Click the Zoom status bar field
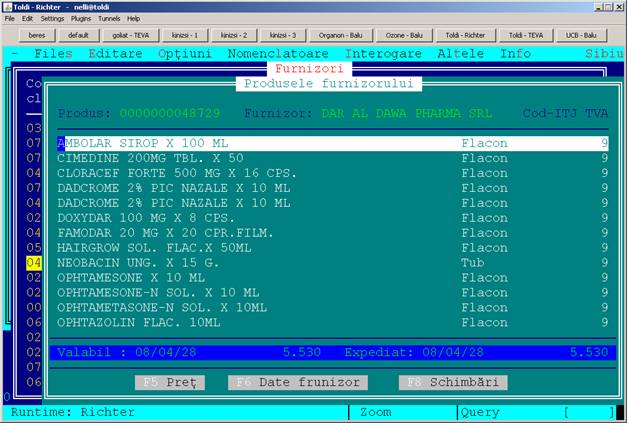Viewport: 627px width, 423px height. pyautogui.click(x=376, y=412)
